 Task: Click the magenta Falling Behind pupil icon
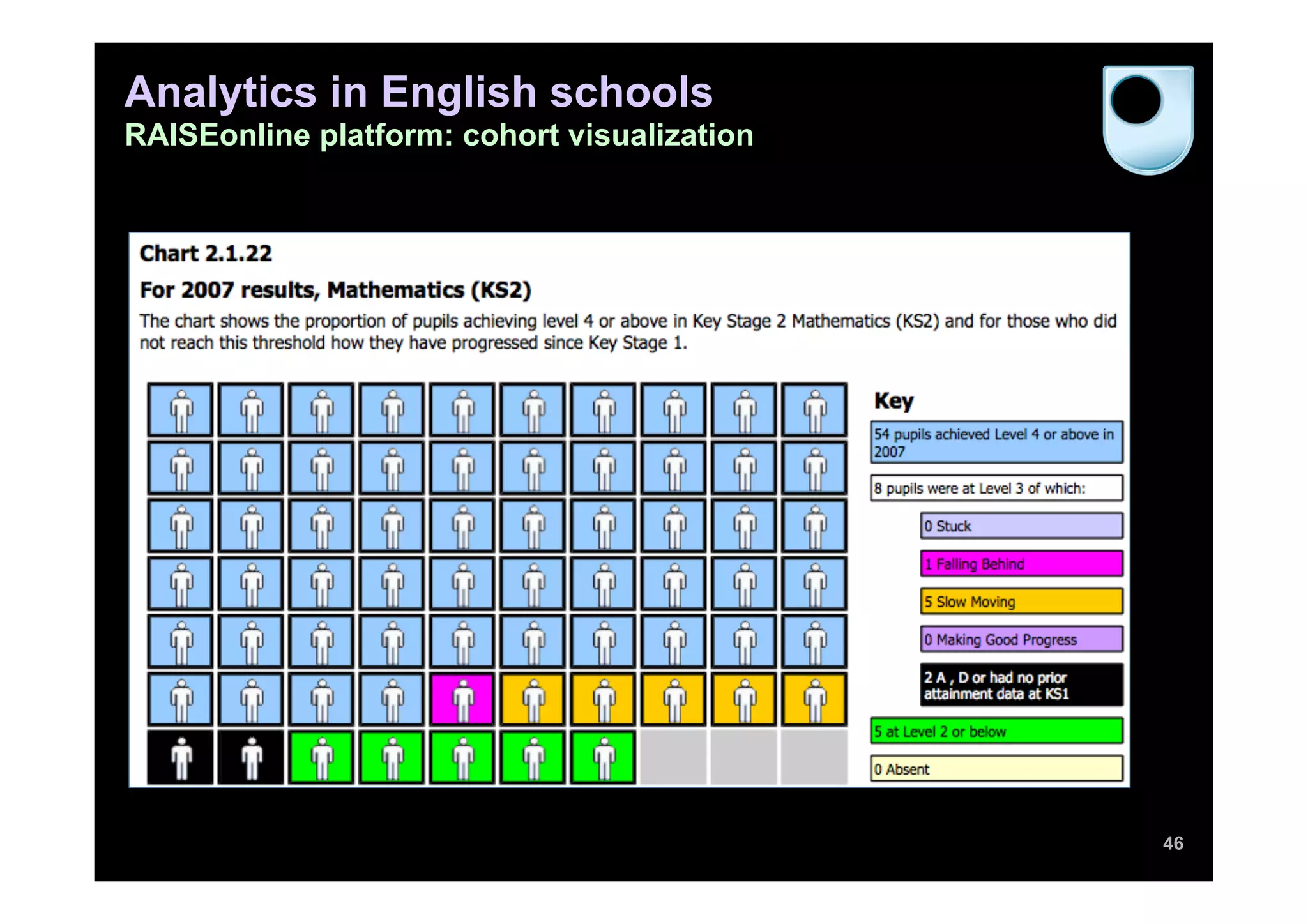(x=462, y=699)
